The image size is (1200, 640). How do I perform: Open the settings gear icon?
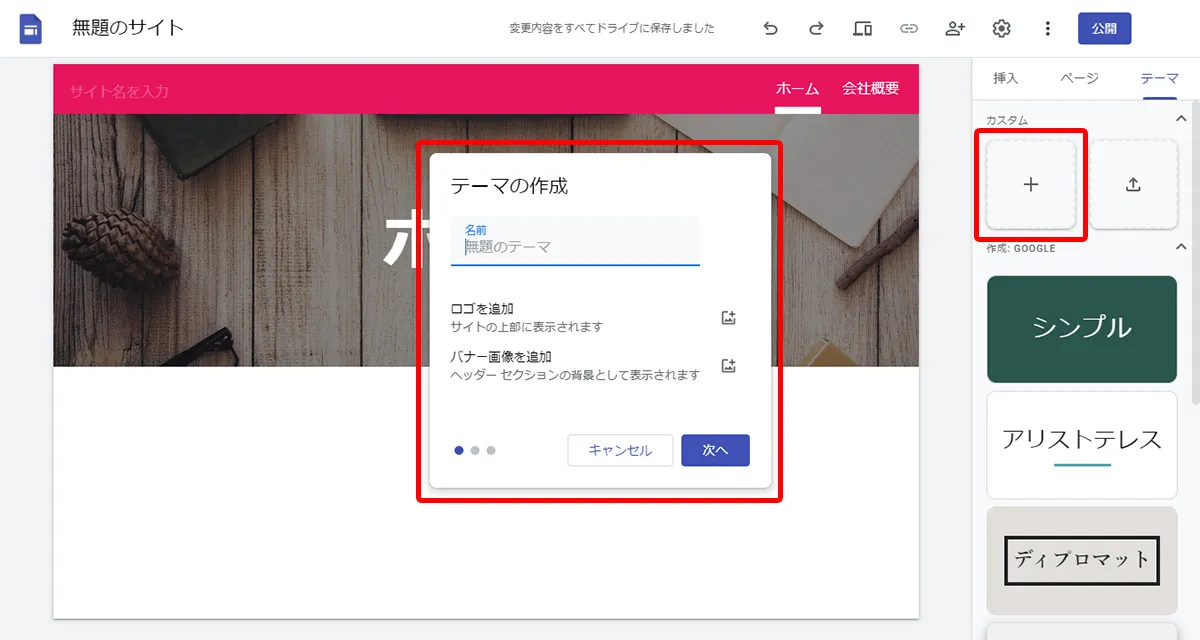[1000, 28]
